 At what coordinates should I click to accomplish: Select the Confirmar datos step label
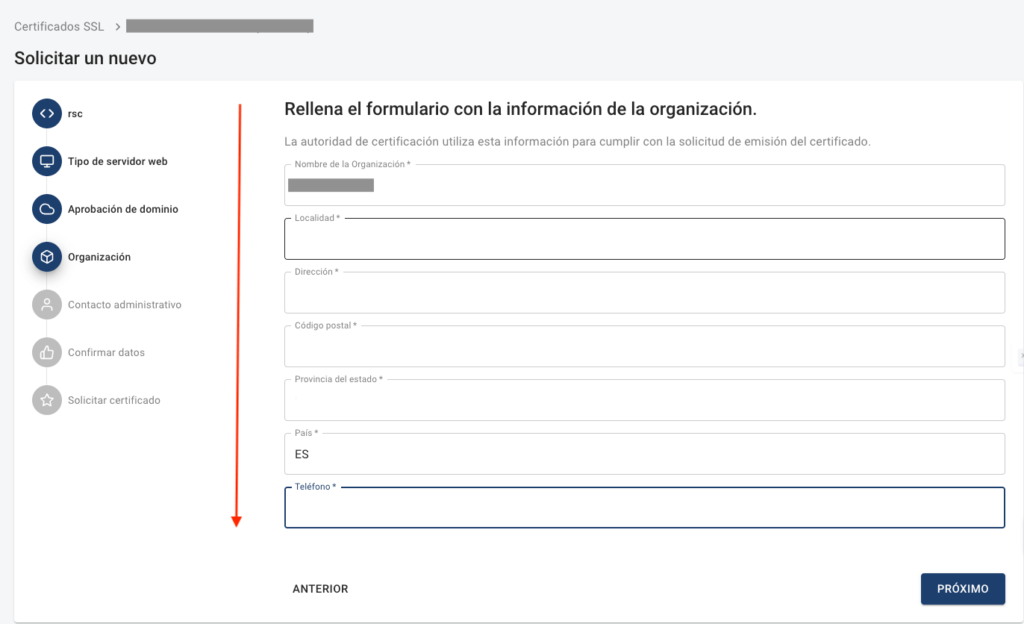(x=106, y=352)
